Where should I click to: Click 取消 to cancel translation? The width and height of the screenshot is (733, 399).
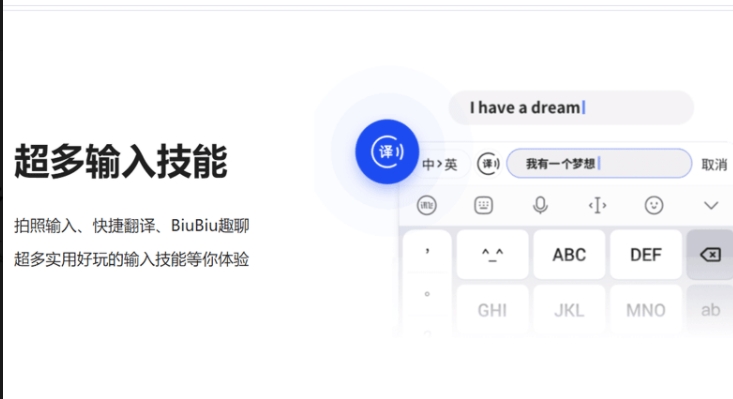pos(714,164)
